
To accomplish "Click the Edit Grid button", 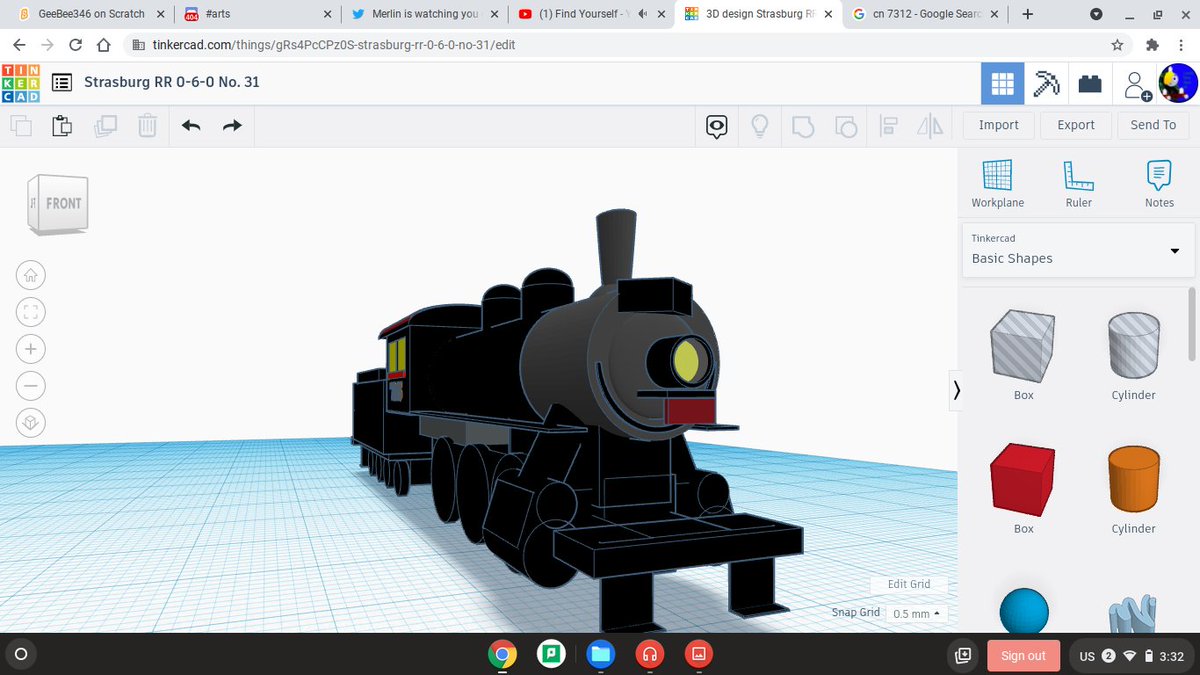I will [x=908, y=584].
